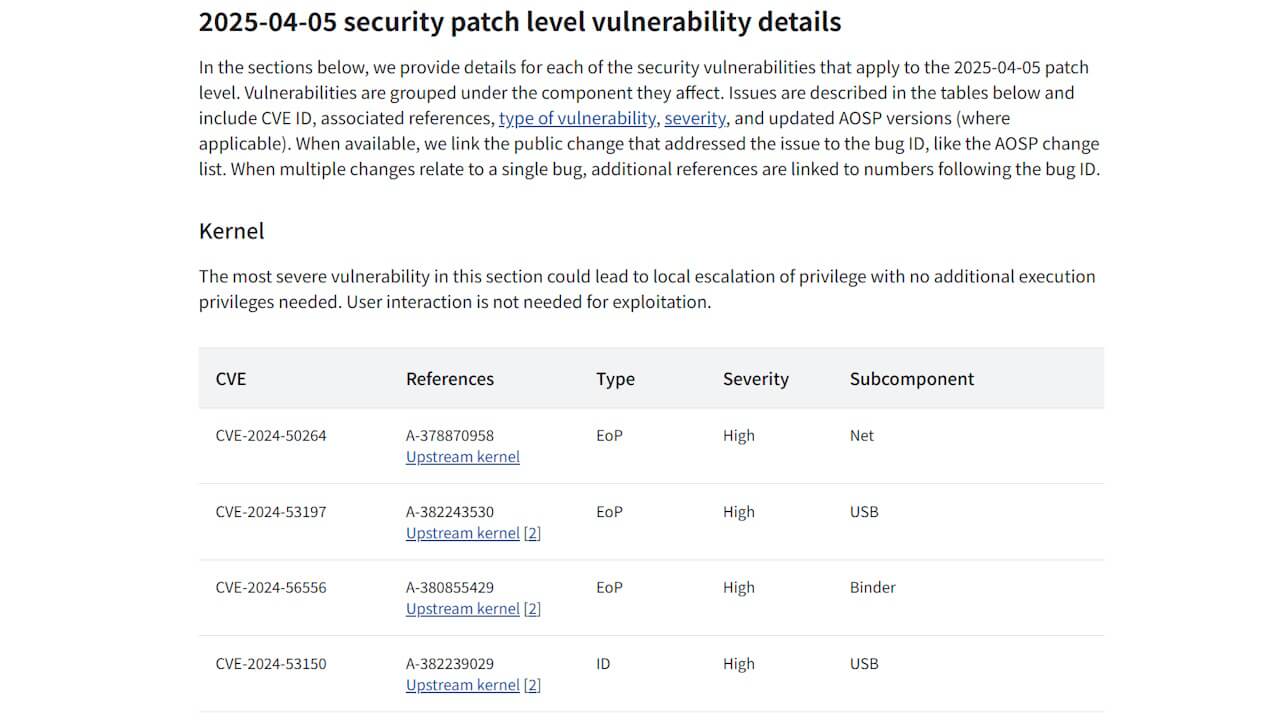Open Upstream kernel link for CVE-2024-53150
This screenshot has height=720, width=1280.
[x=463, y=685]
